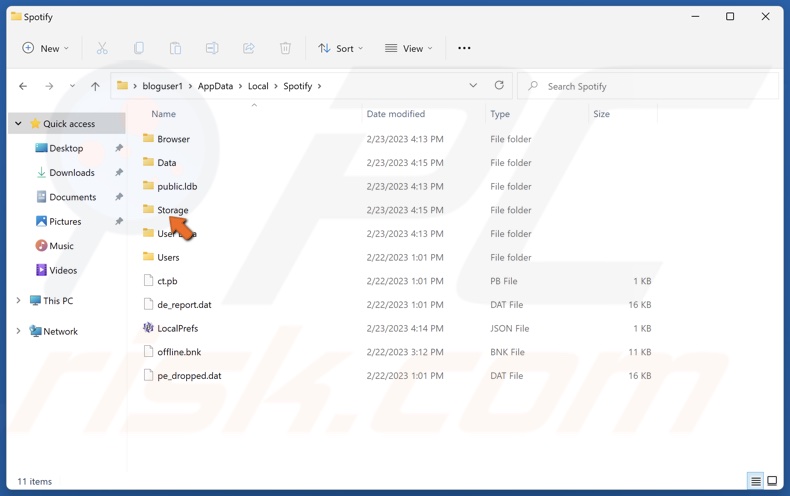This screenshot has width=790, height=496.
Task: Select the ct.pb file
Action: click(x=167, y=281)
